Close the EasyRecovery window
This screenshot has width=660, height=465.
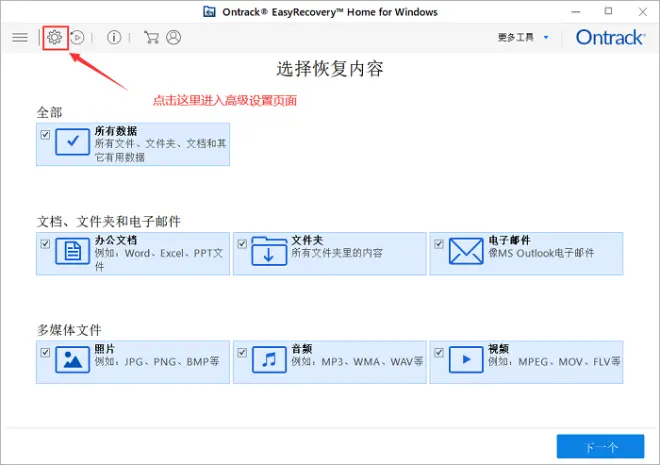642,12
